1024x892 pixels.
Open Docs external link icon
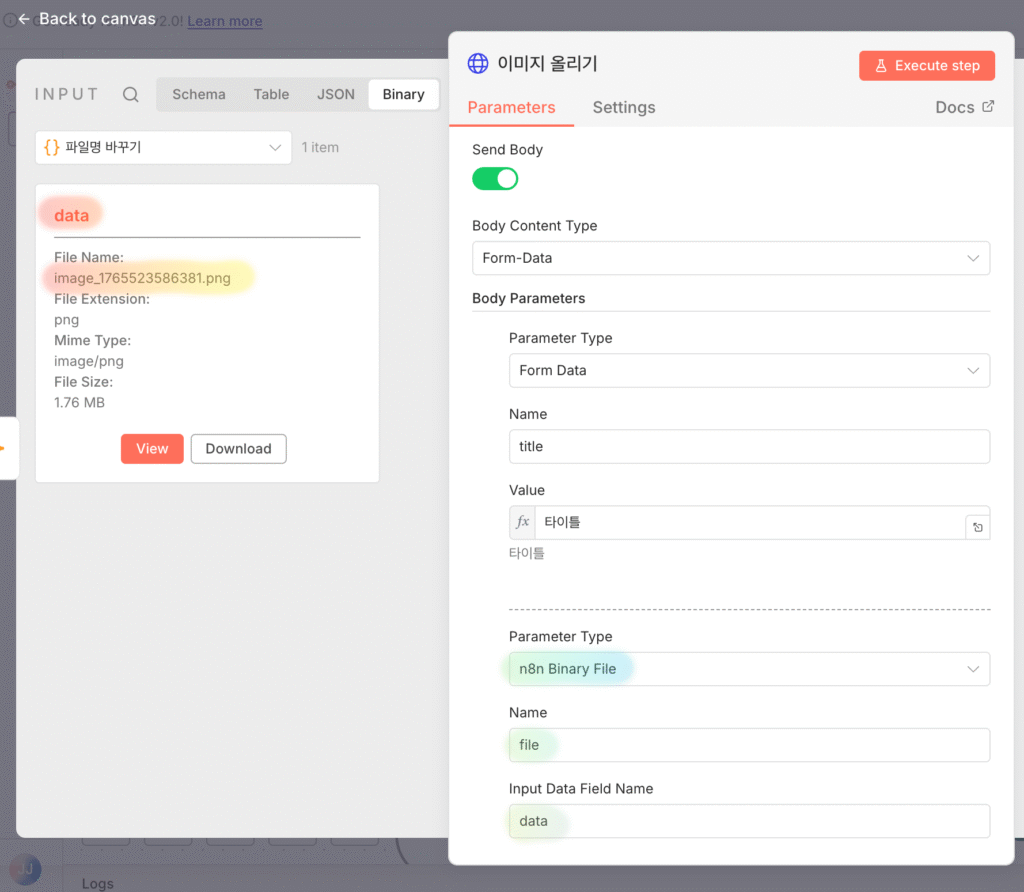(988, 107)
